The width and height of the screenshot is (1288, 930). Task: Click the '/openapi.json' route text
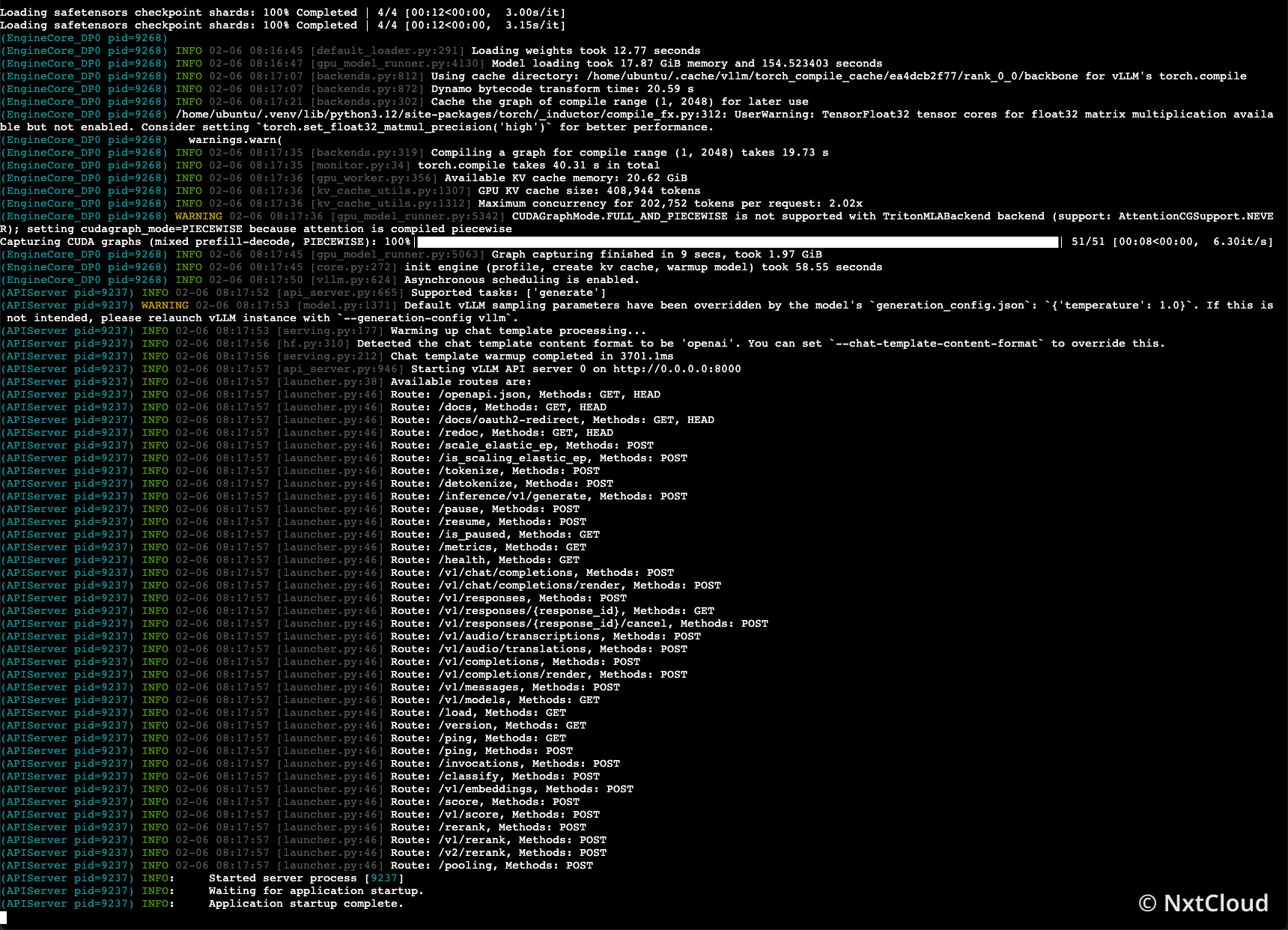tap(482, 395)
